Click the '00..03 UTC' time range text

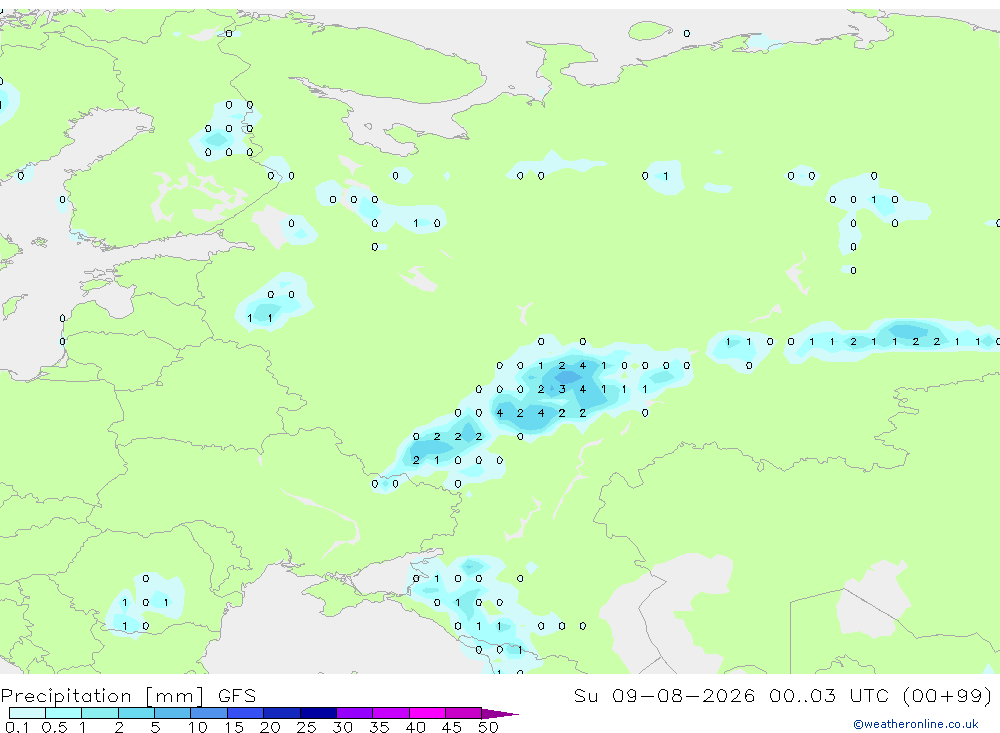coord(828,695)
